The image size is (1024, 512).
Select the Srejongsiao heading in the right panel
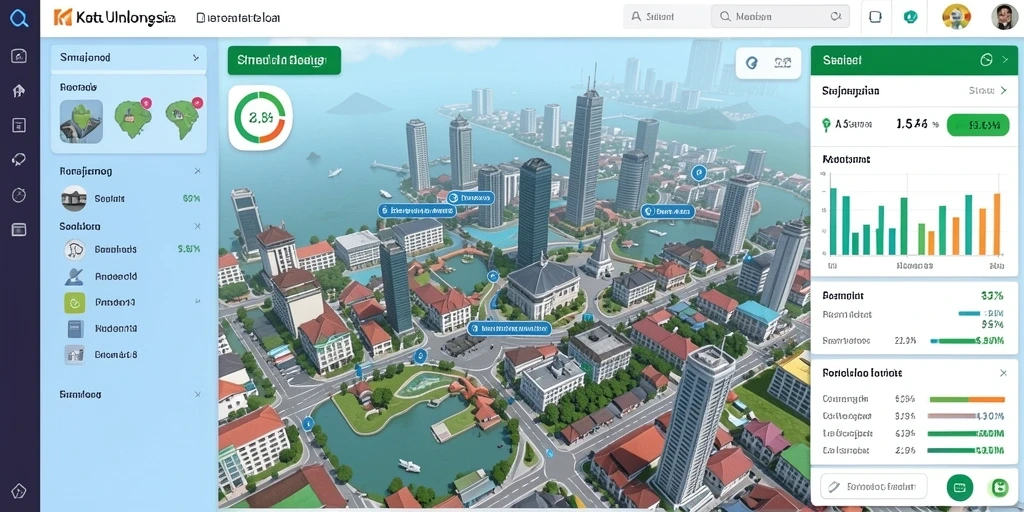(850, 91)
